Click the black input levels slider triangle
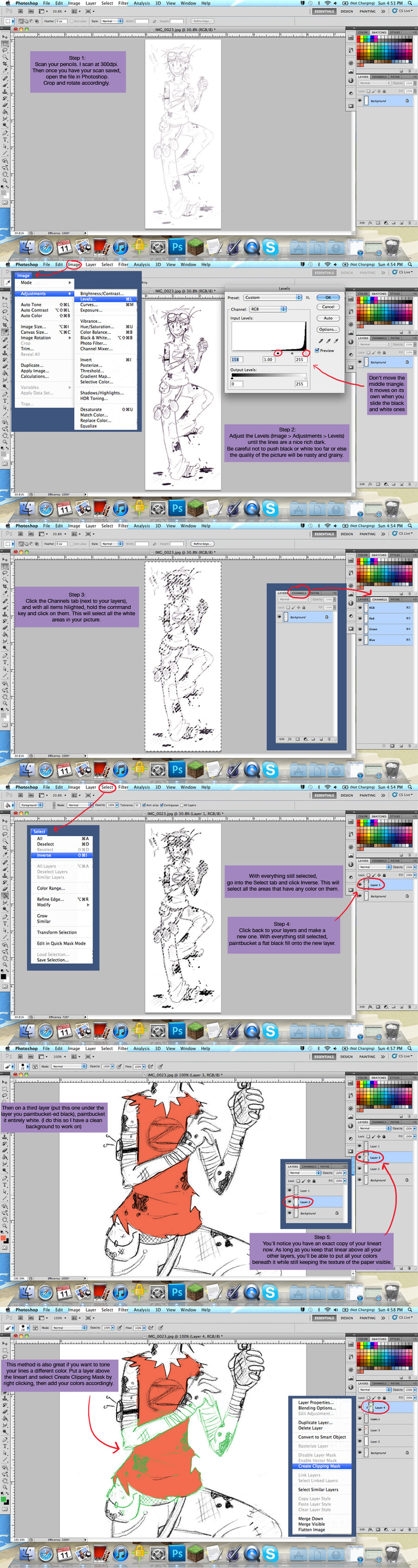The height and width of the screenshot is (1568, 418). (277, 353)
